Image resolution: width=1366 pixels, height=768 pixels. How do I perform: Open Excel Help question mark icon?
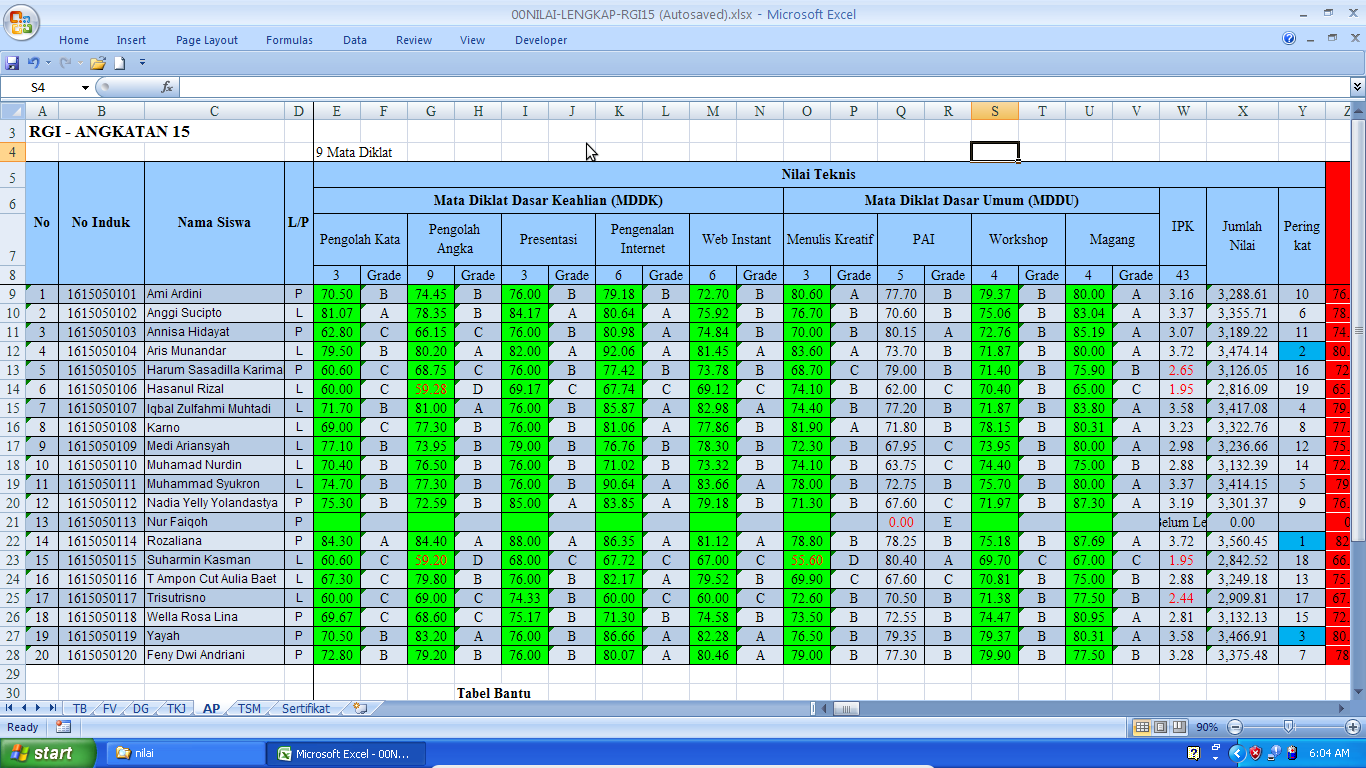click(1289, 39)
